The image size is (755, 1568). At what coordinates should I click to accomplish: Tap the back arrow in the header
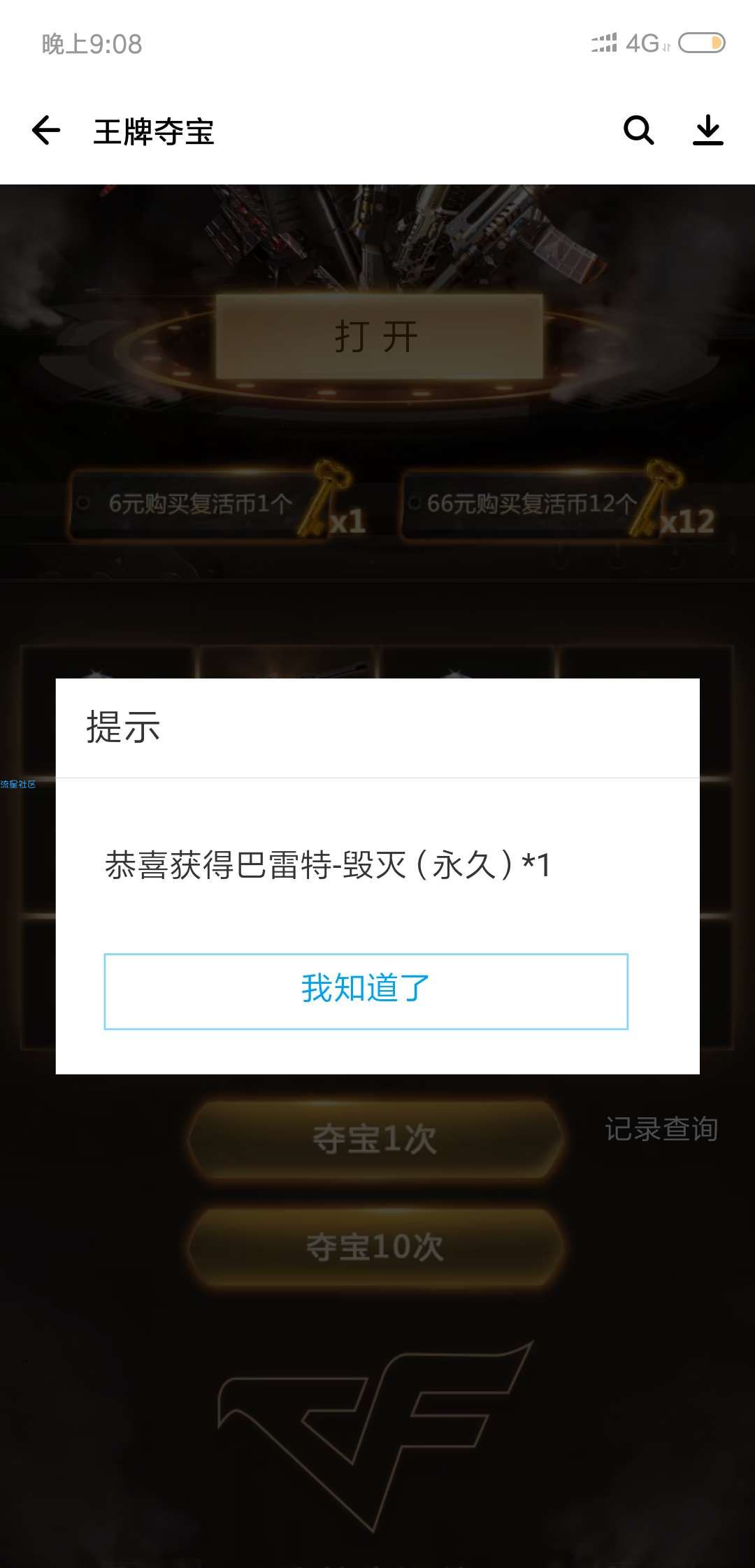[x=46, y=131]
